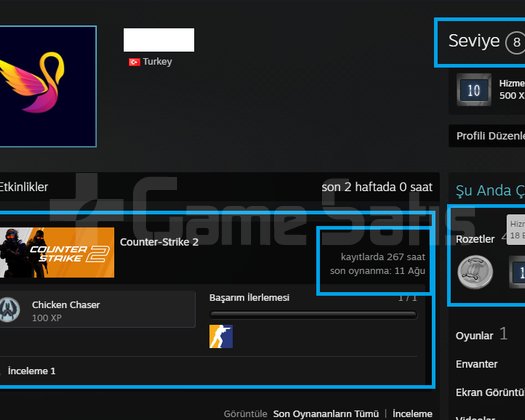525x420 pixels.
Task: Click the Counter-Strike achievement icon
Action: (x=221, y=336)
